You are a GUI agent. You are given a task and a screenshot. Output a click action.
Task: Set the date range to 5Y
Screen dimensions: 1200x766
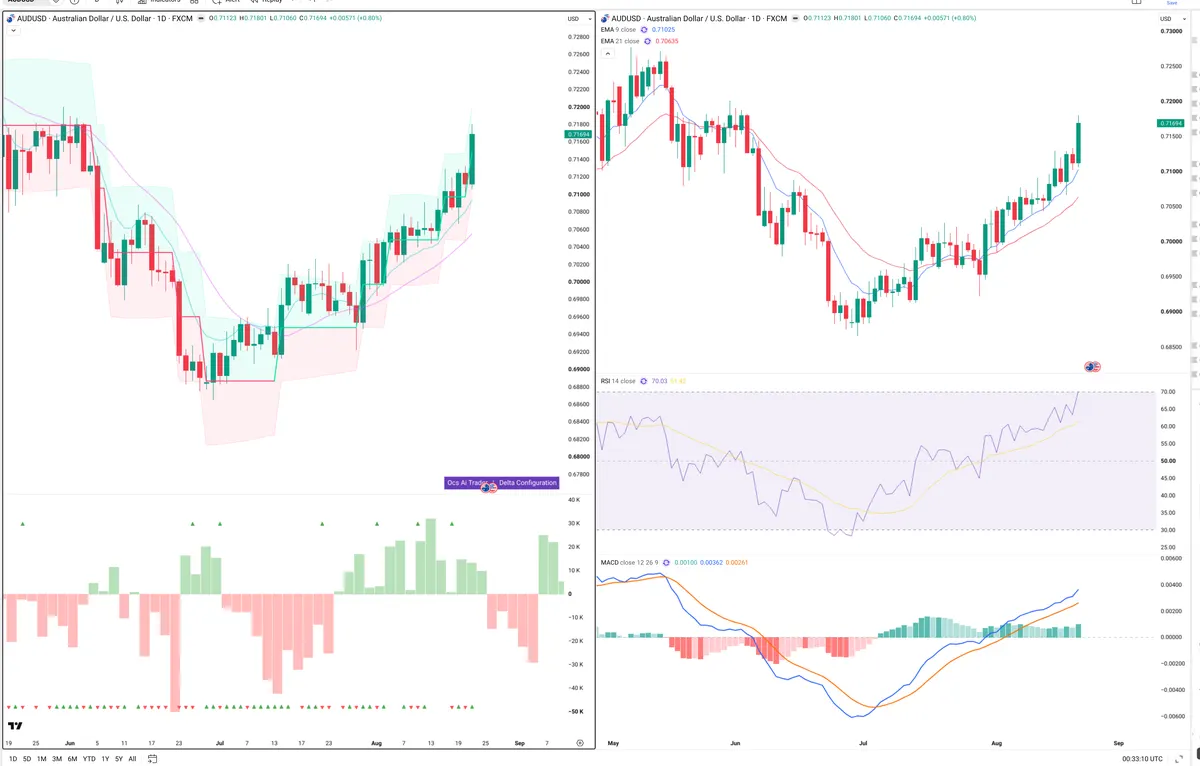(x=119, y=759)
